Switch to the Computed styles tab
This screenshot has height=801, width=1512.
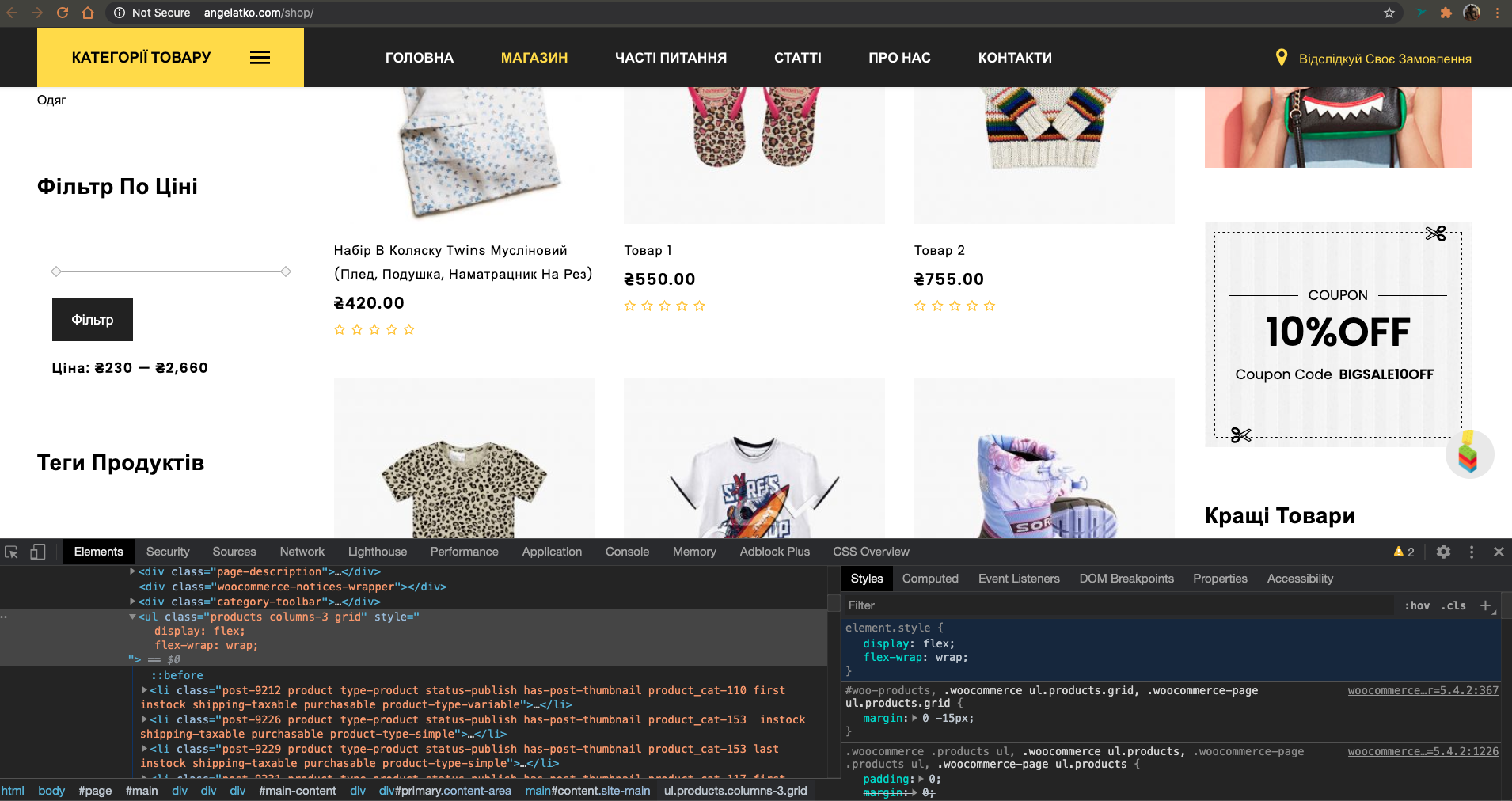930,579
